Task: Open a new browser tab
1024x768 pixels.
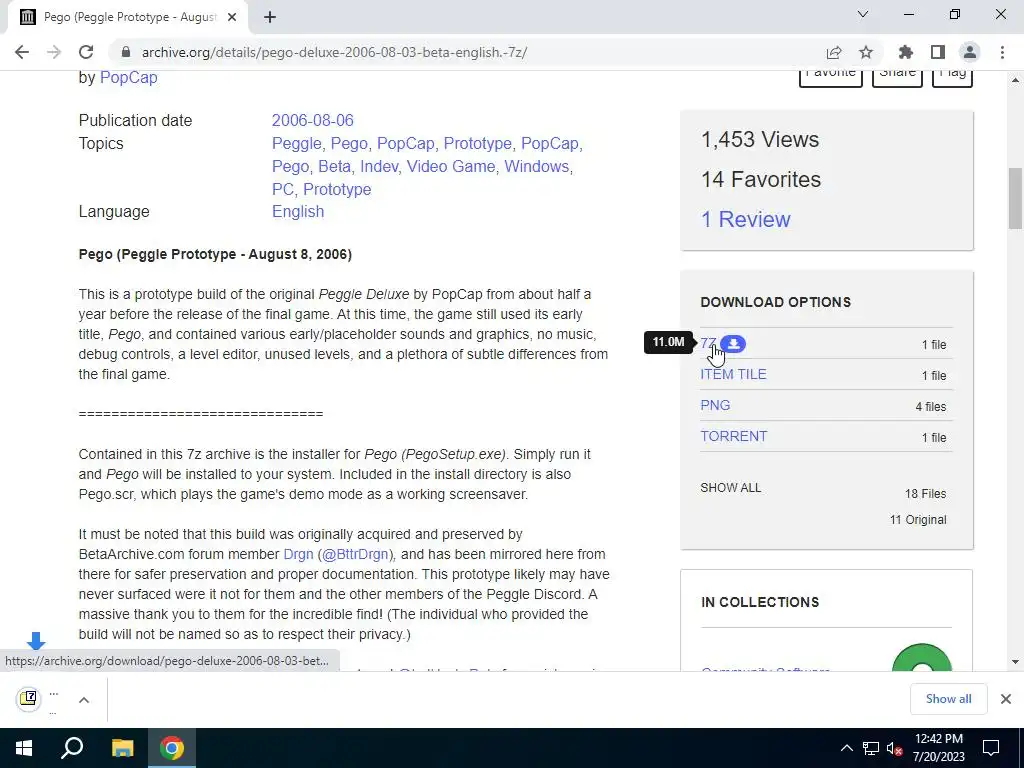Action: point(270,17)
